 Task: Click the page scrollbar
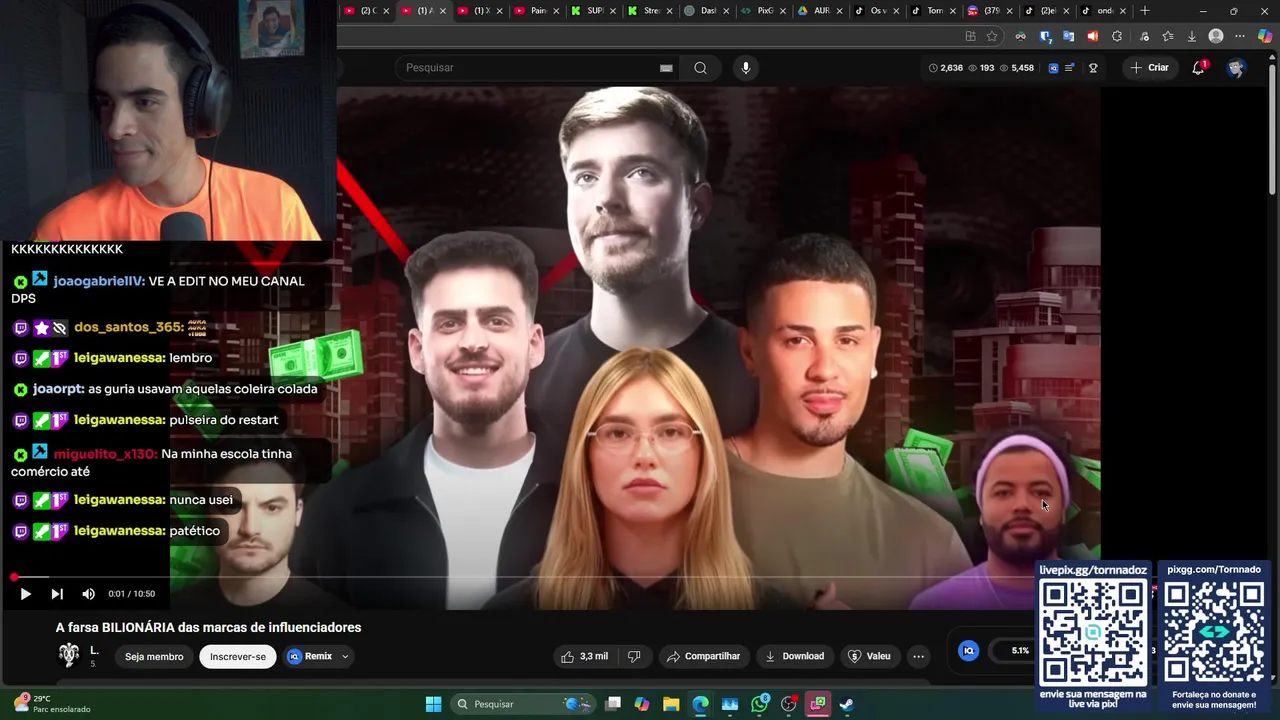tap(1272, 130)
